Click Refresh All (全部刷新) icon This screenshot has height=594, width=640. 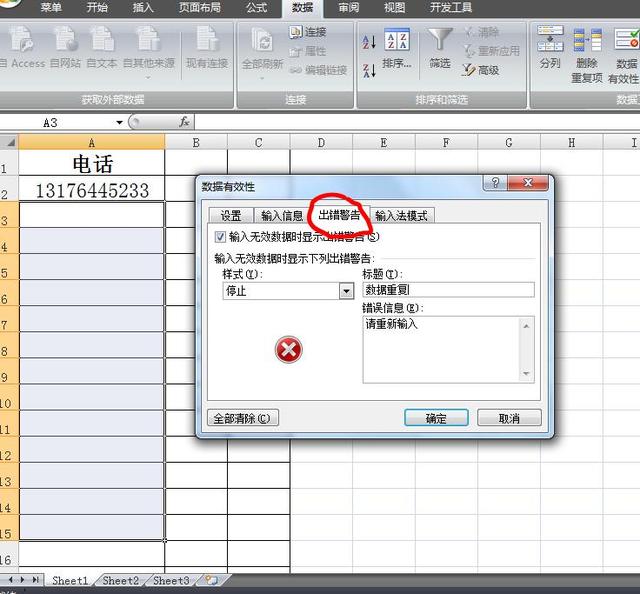click(x=262, y=51)
